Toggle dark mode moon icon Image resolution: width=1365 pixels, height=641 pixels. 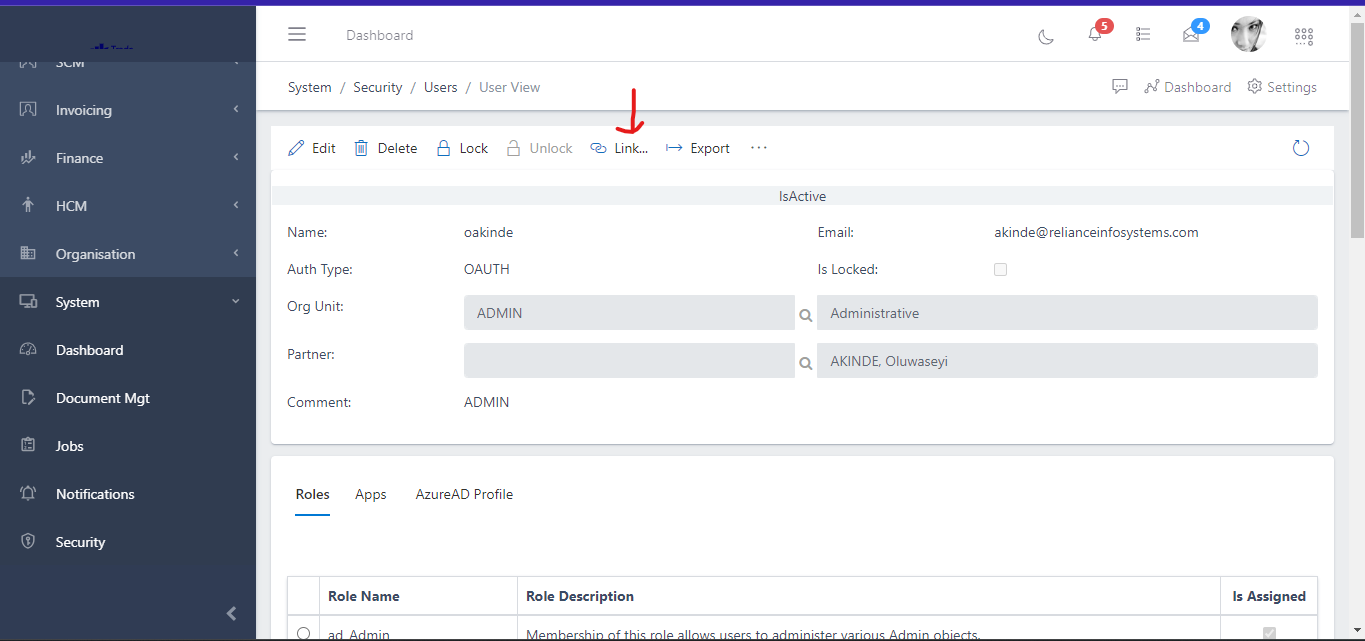[1046, 36]
